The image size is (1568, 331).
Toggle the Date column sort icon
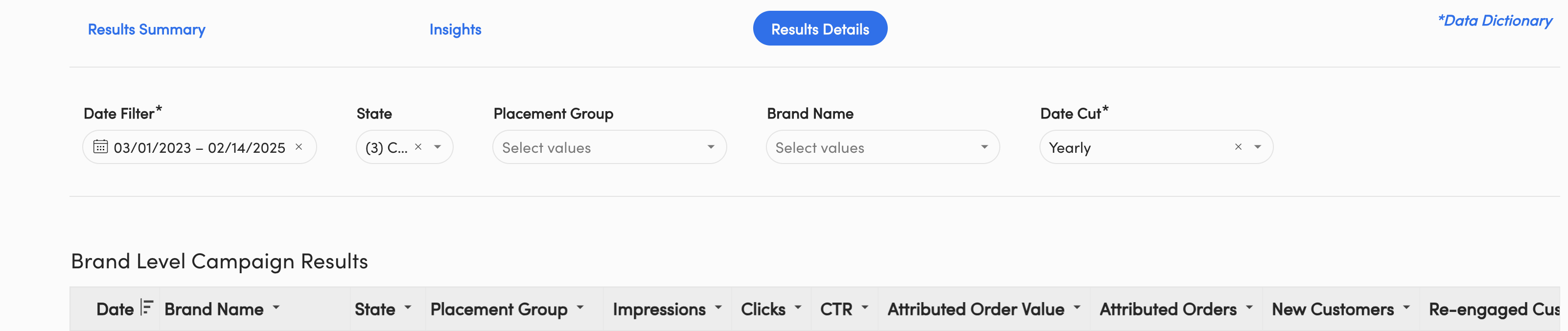pyautogui.click(x=146, y=308)
